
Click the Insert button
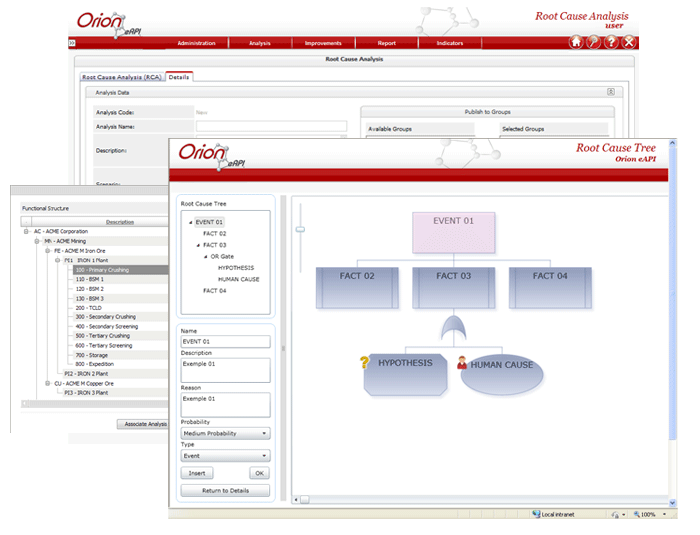tap(197, 473)
